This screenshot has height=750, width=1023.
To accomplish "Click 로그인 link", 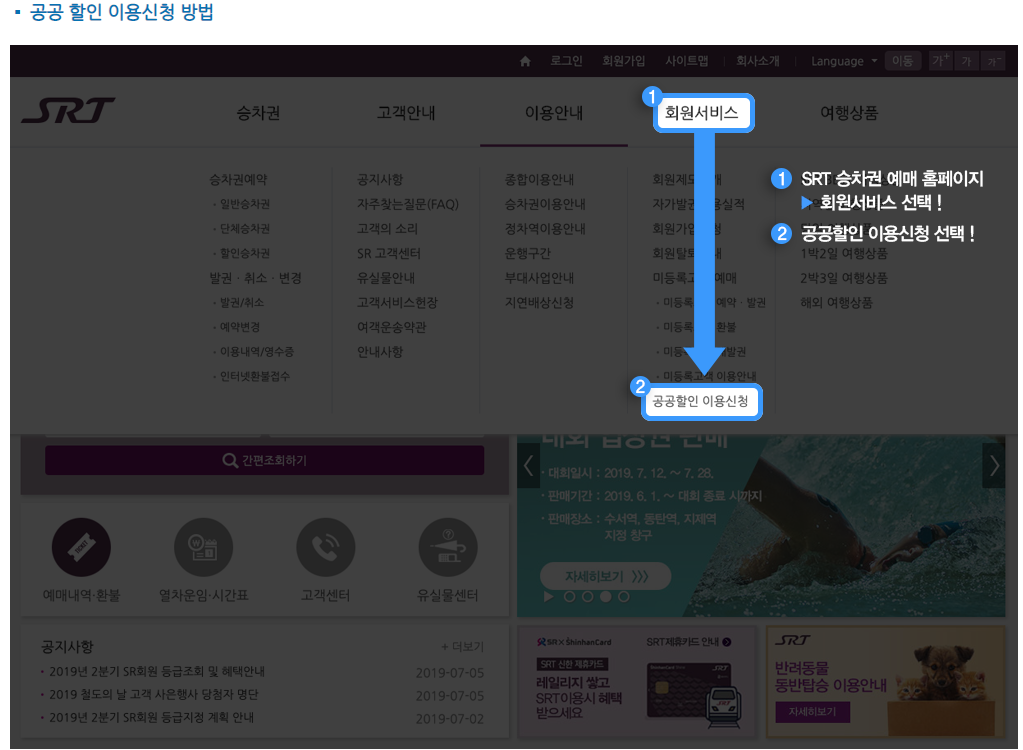I will (566, 61).
